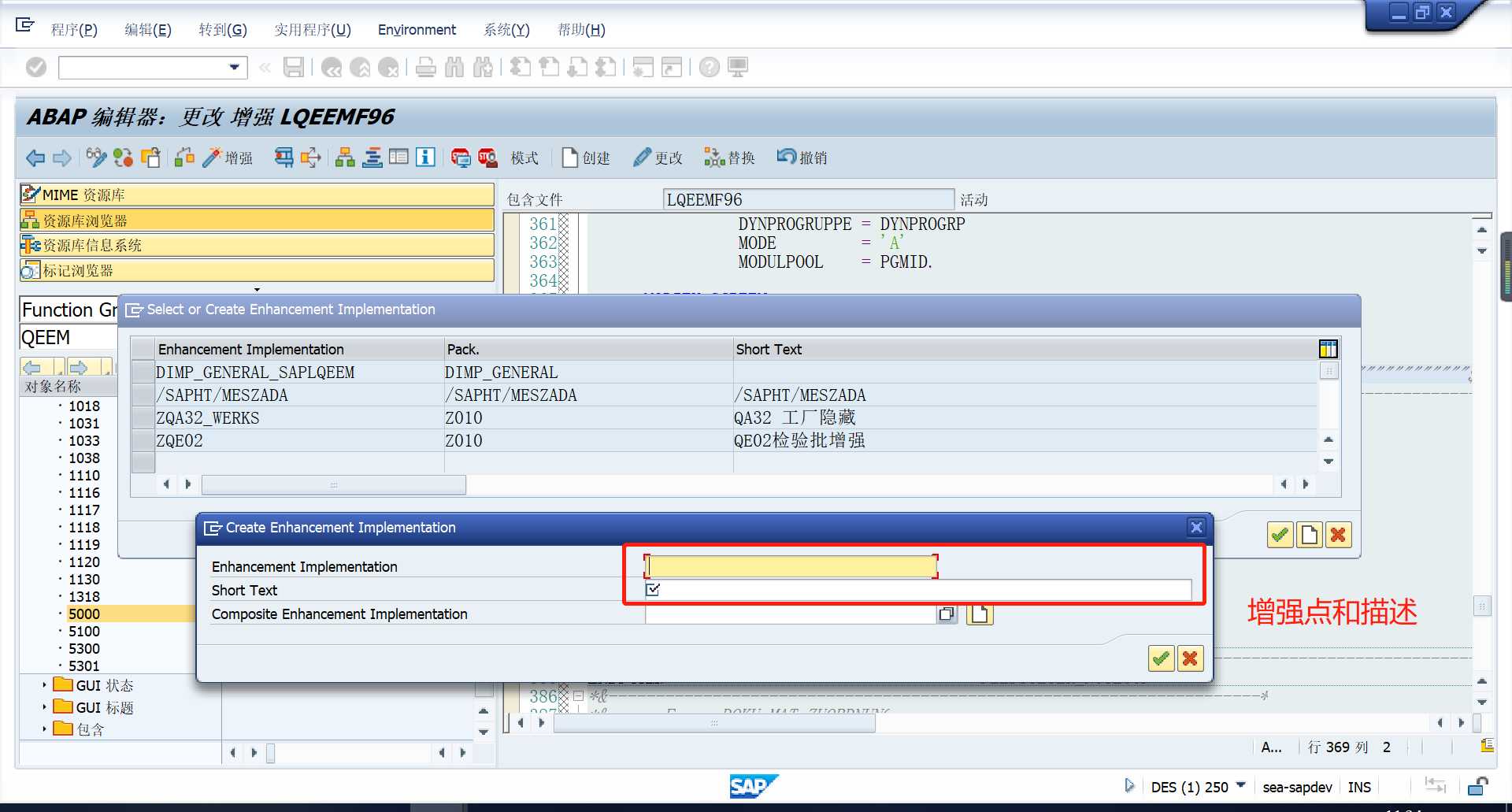Viewport: 1512px width, 812px height.
Task: Click the Set External Breakpoint stop icon
Action: coord(487,158)
